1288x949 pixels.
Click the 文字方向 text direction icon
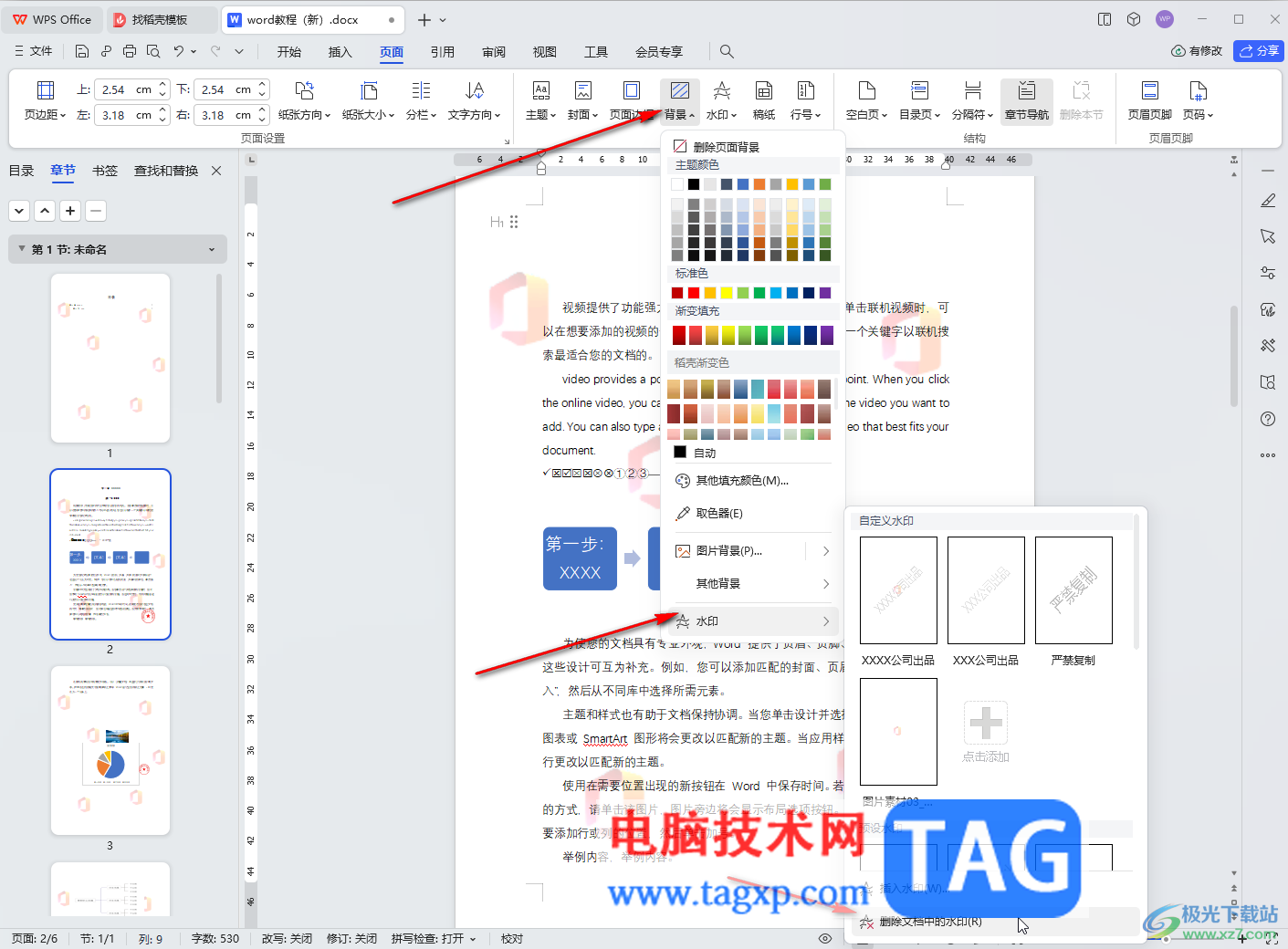tap(474, 90)
